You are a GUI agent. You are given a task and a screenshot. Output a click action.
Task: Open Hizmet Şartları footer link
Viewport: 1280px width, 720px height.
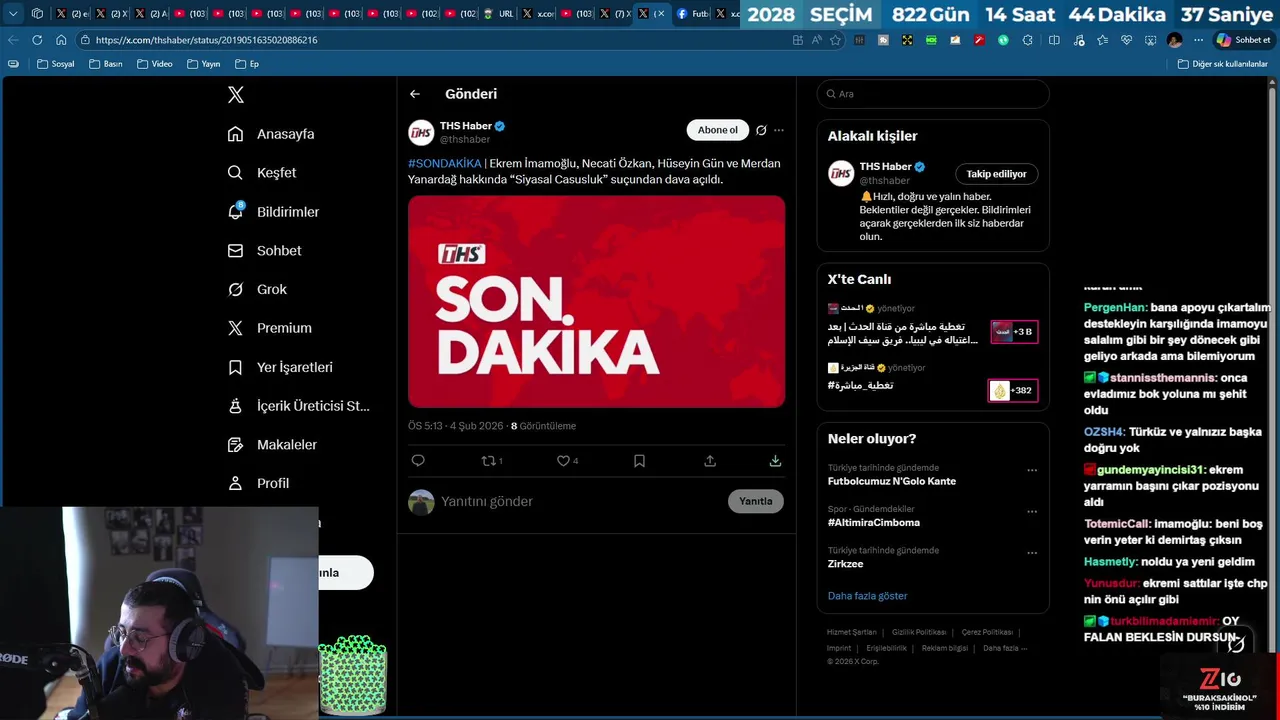pyautogui.click(x=851, y=632)
